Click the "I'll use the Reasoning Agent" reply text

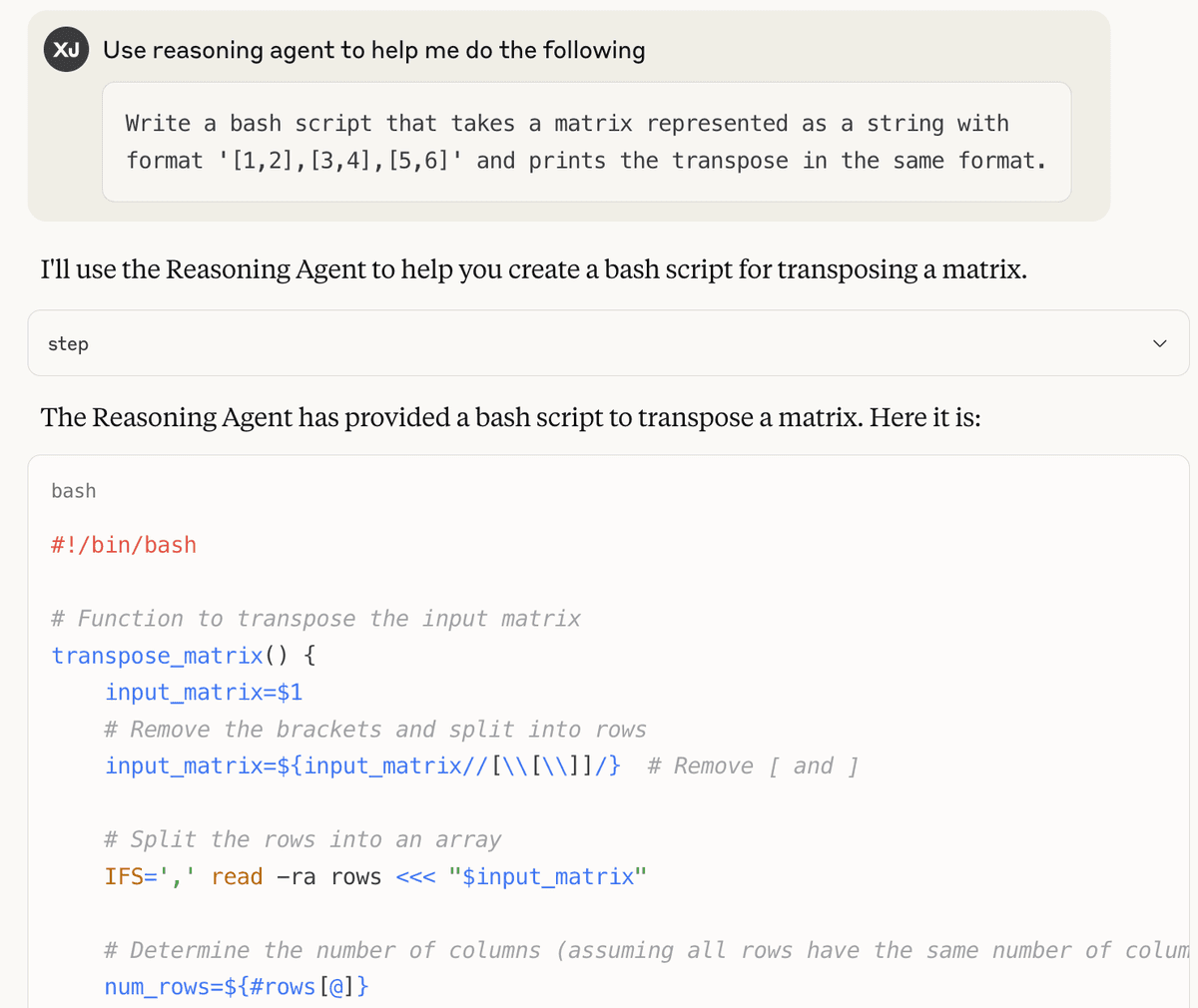tap(533, 269)
